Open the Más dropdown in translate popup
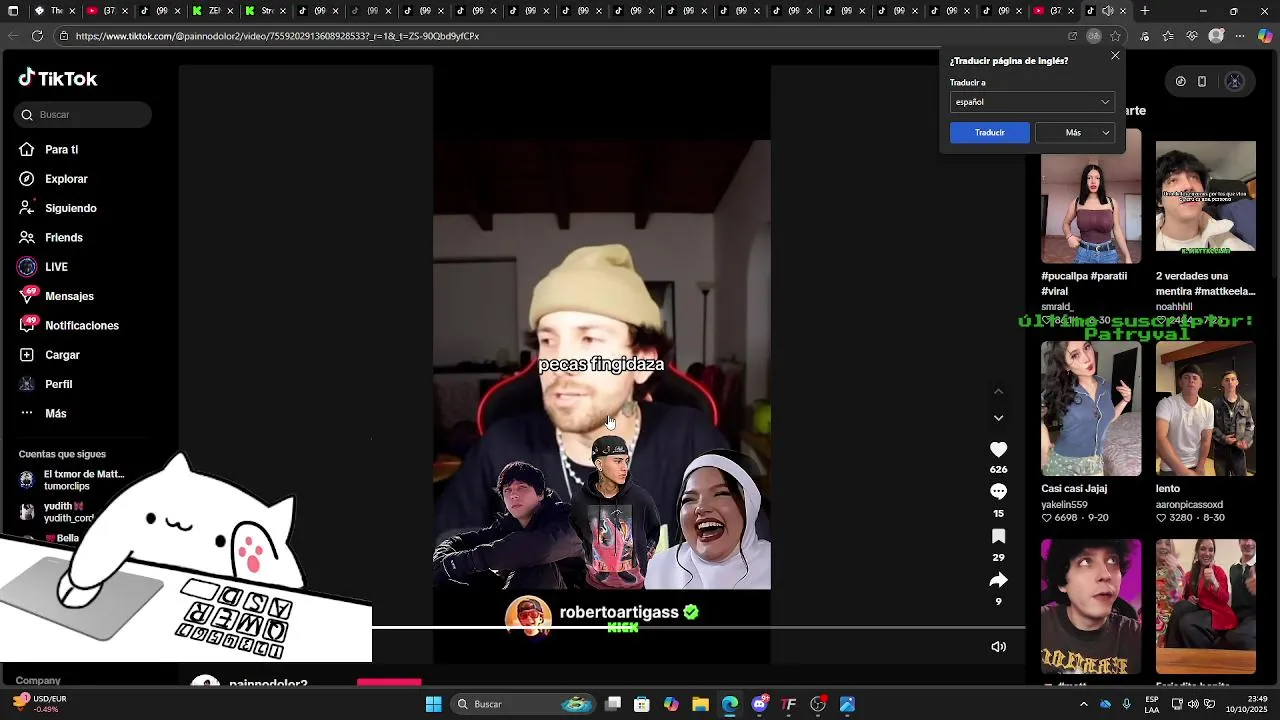 pyautogui.click(x=1075, y=133)
